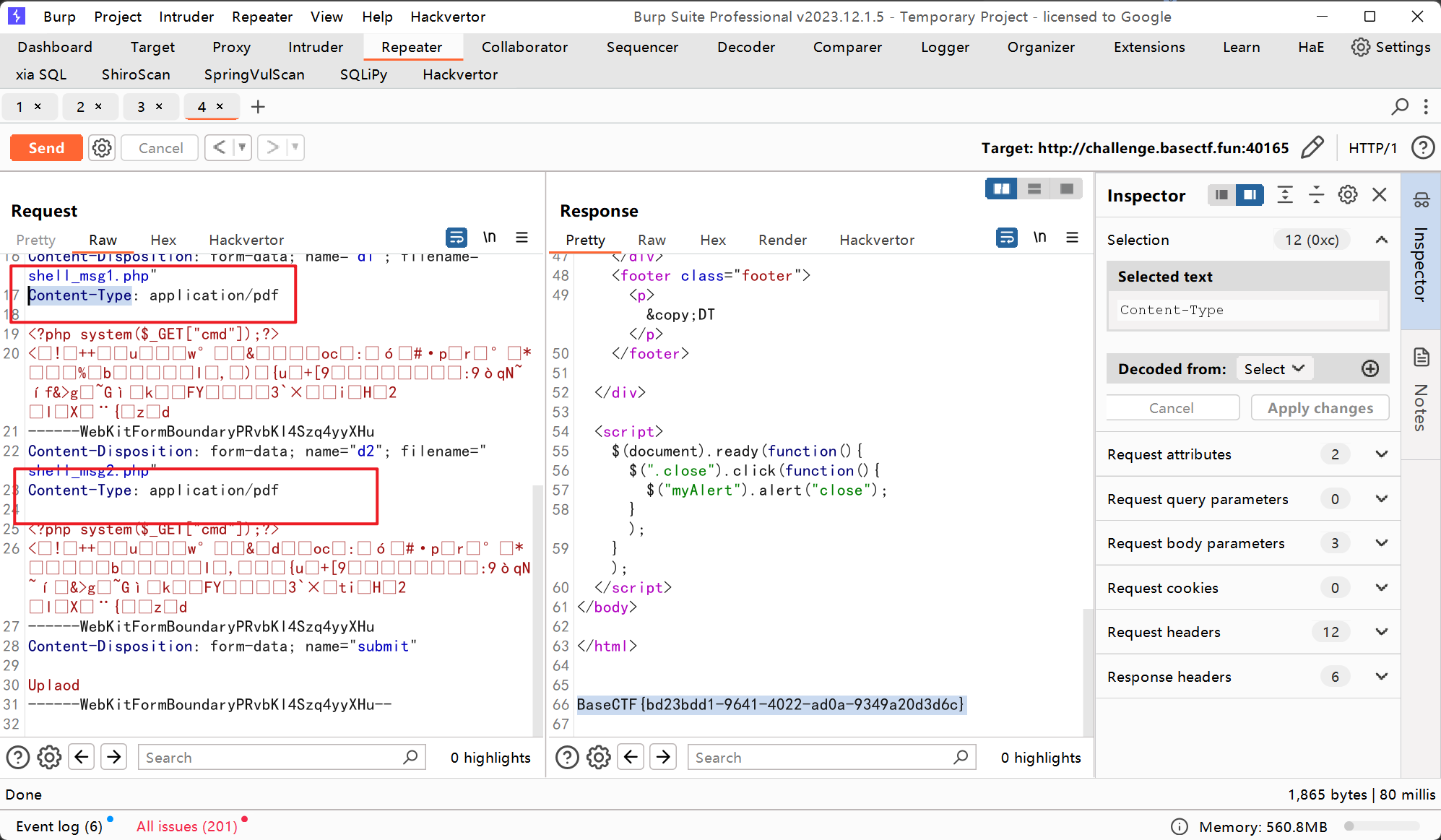
Task: Edit target with the pencil icon
Action: (x=1312, y=148)
